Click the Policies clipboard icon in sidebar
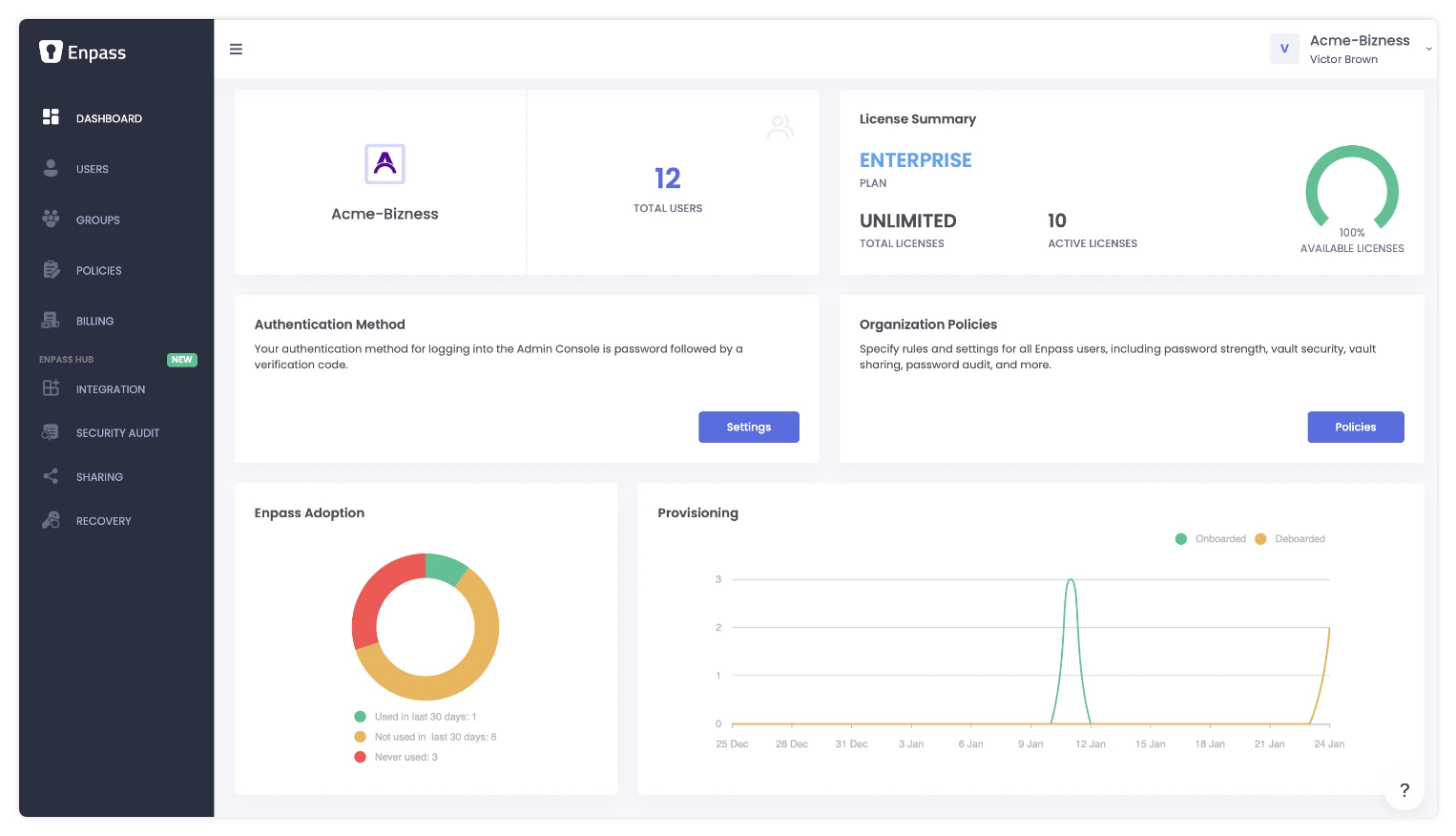Viewport: 1456px width, 836px height. coord(50,270)
